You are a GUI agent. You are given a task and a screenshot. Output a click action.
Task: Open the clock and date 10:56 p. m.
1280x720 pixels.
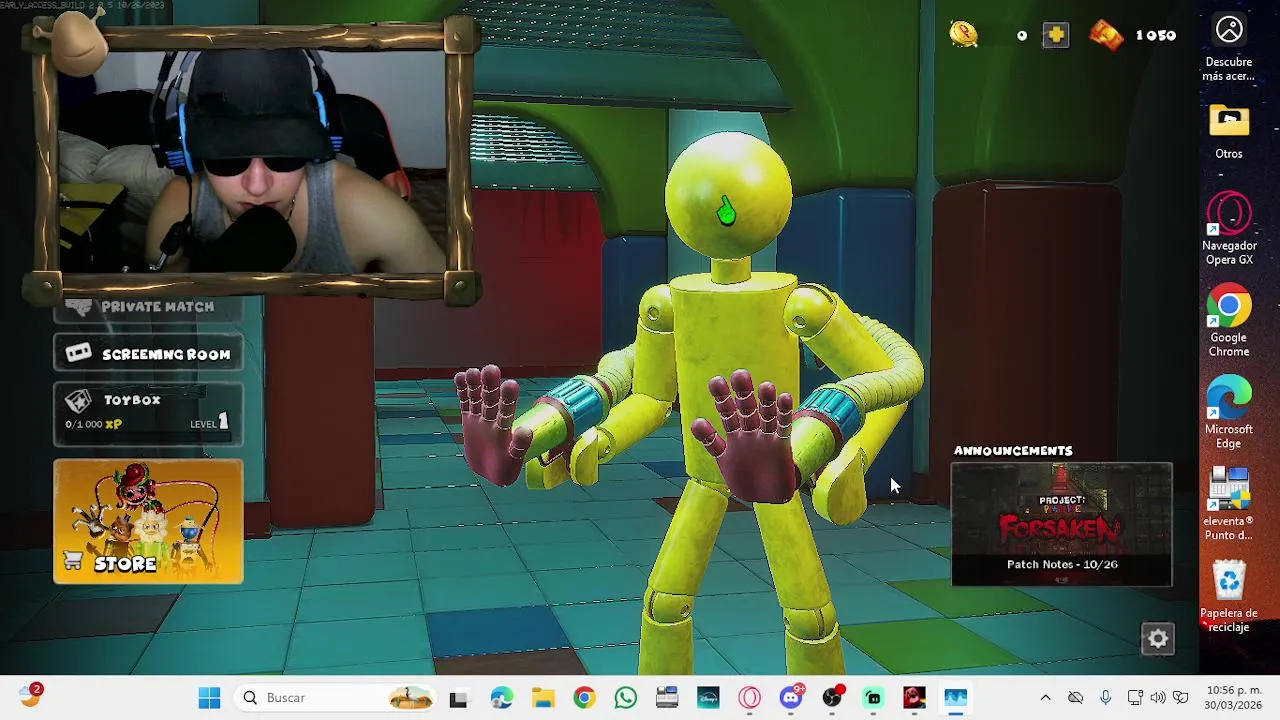1233,698
